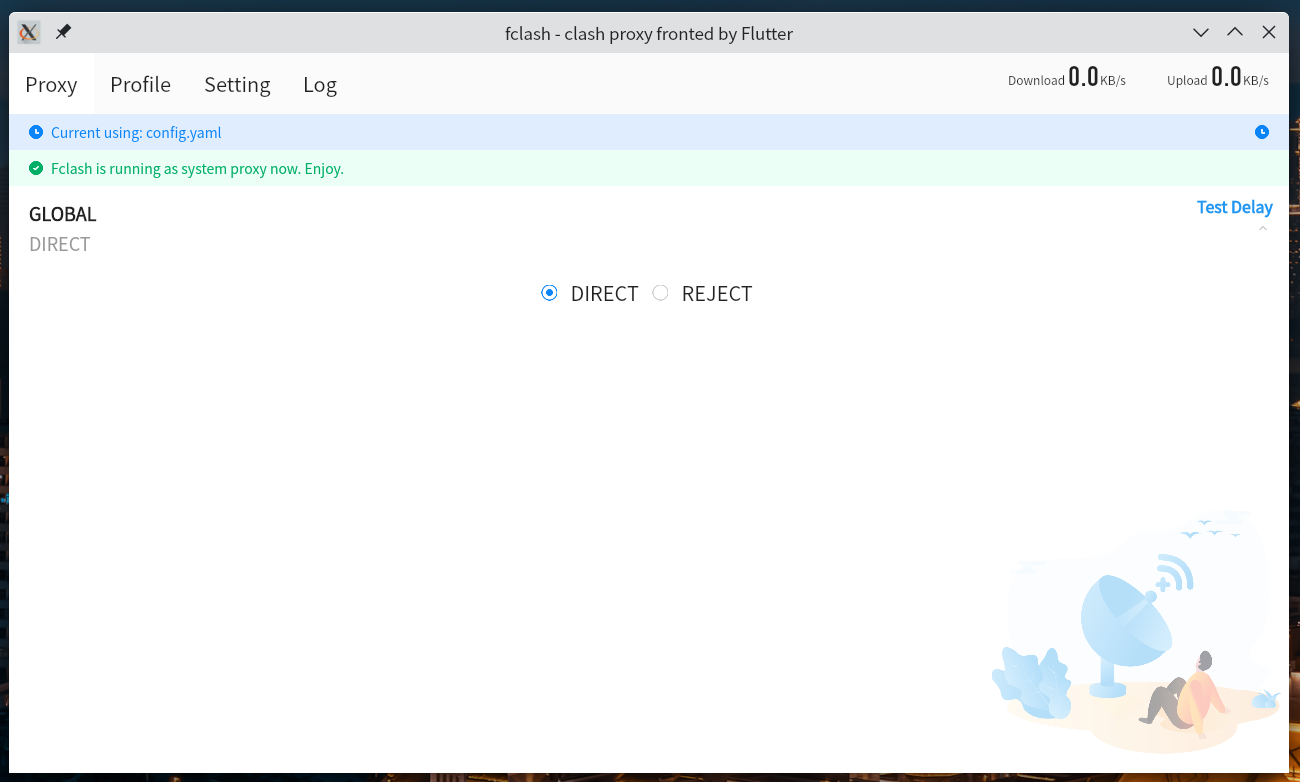The height and width of the screenshot is (782, 1300).
Task: Minimize the fclash window
Action: 1201,32
